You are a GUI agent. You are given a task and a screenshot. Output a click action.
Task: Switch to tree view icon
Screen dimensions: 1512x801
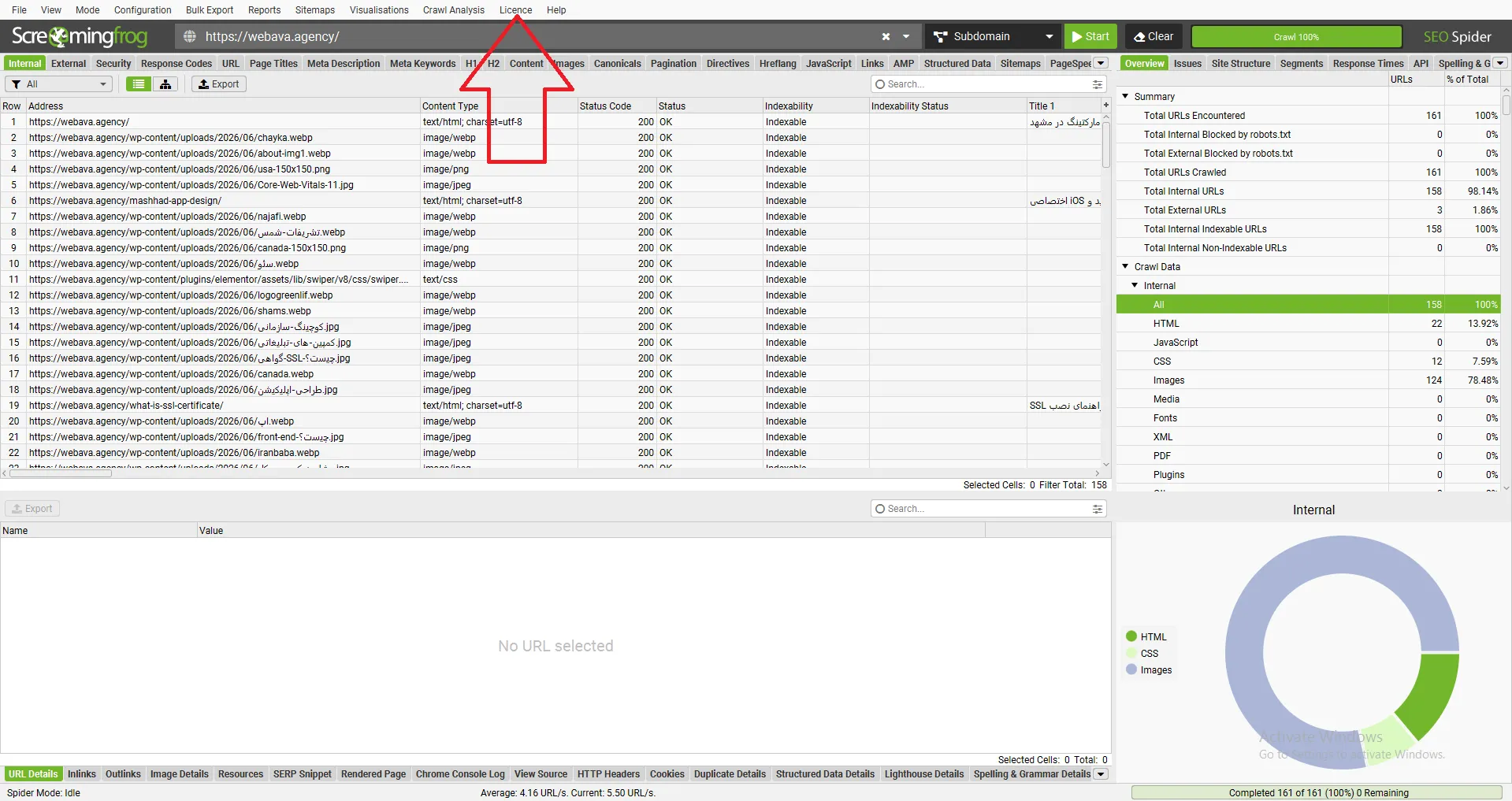(x=165, y=84)
